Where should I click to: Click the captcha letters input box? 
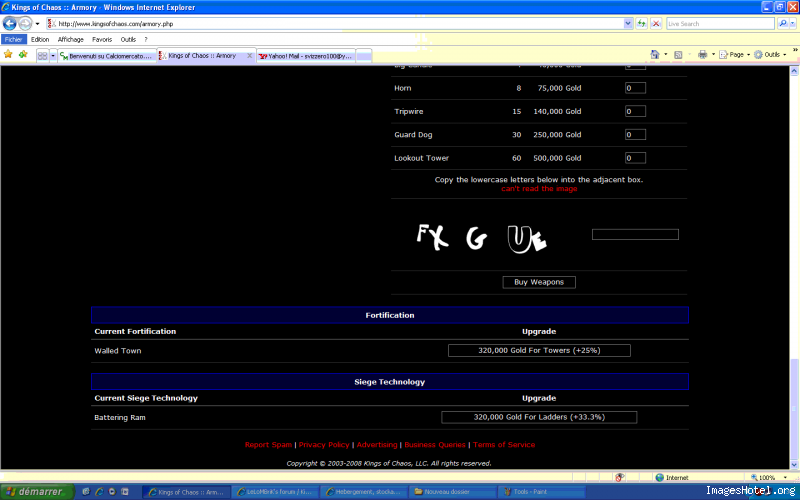pyautogui.click(x=635, y=234)
